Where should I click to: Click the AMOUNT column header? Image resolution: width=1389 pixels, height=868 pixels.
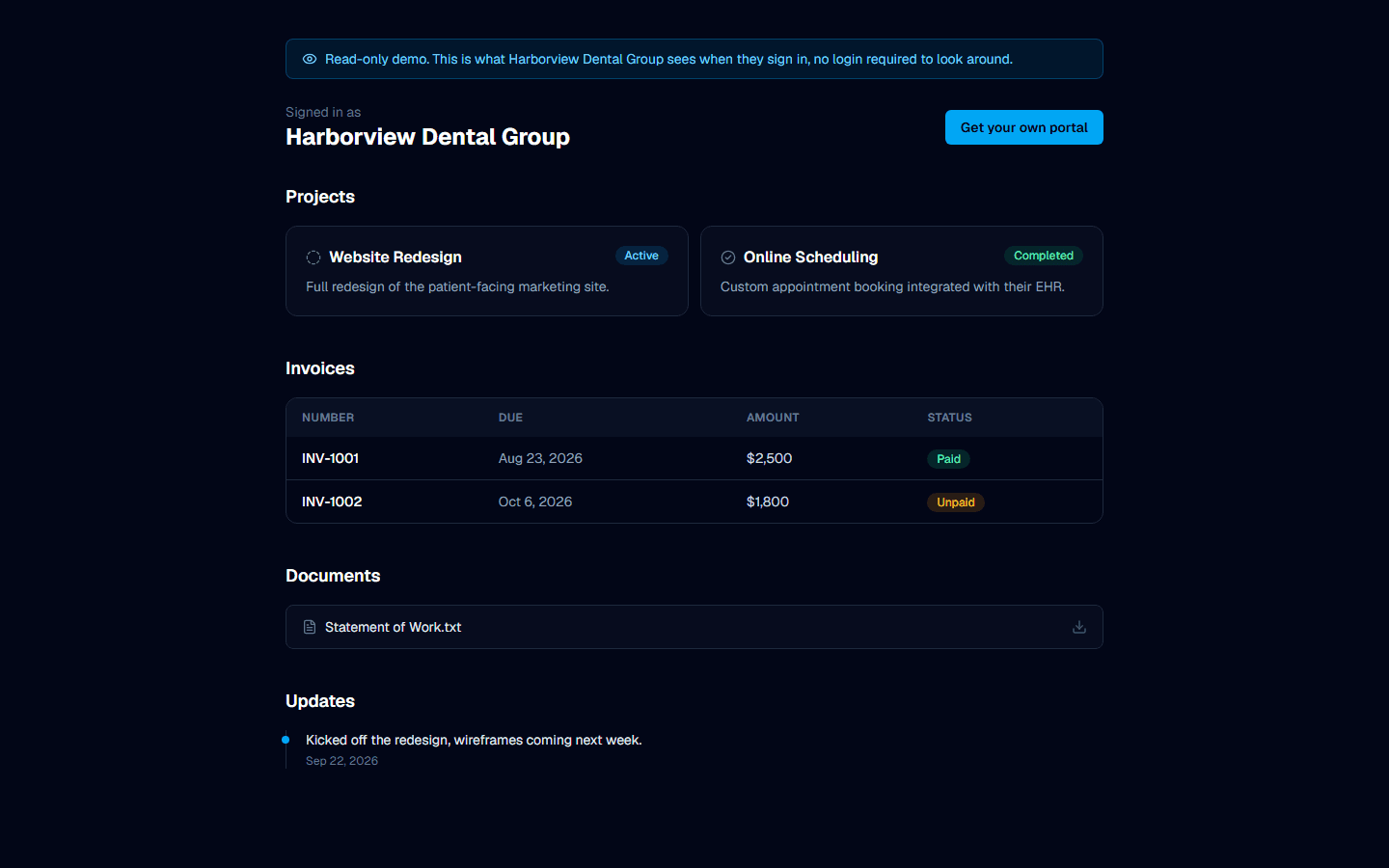pyautogui.click(x=773, y=418)
